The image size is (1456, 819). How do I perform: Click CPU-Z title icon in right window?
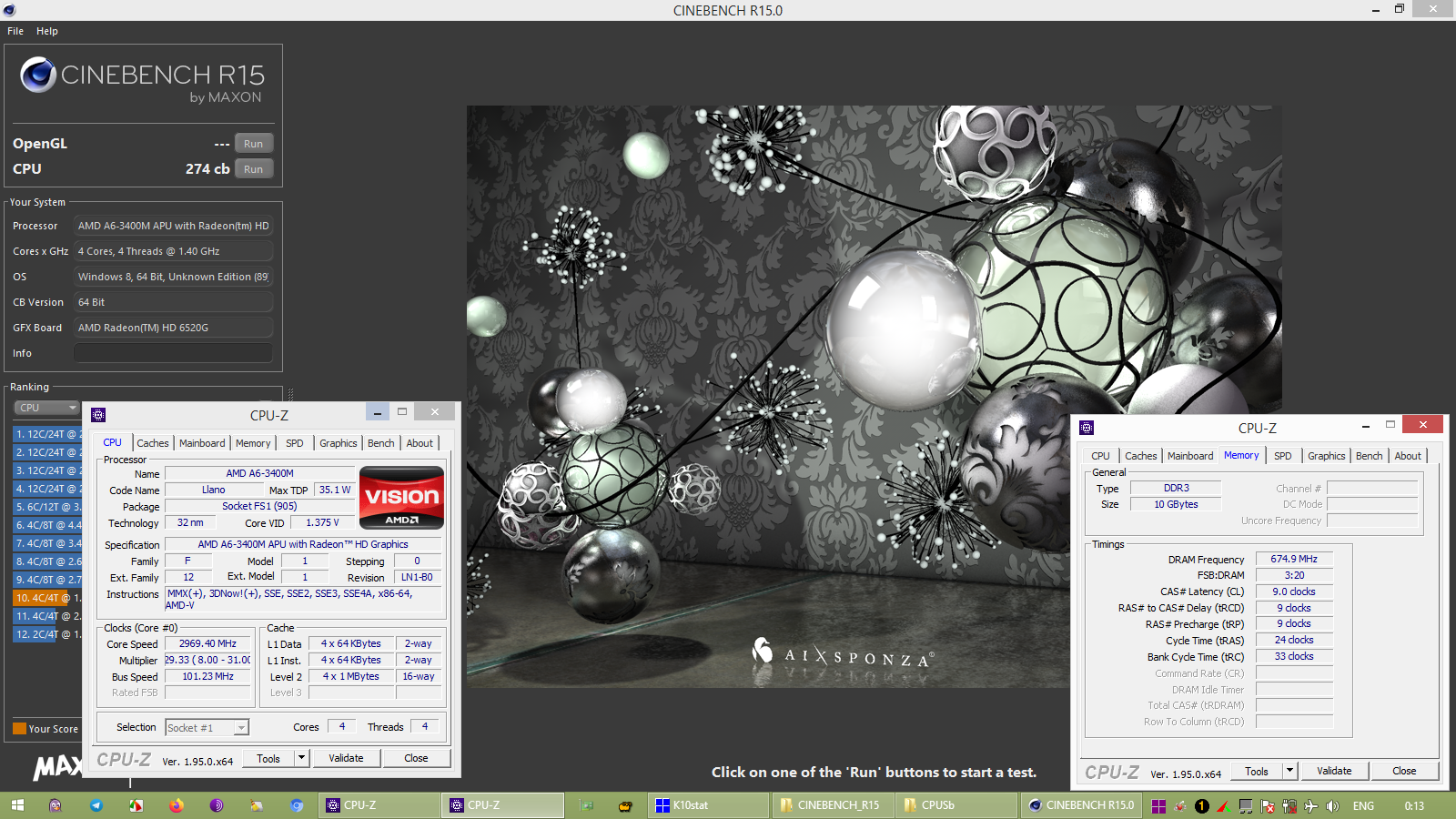click(x=1087, y=427)
